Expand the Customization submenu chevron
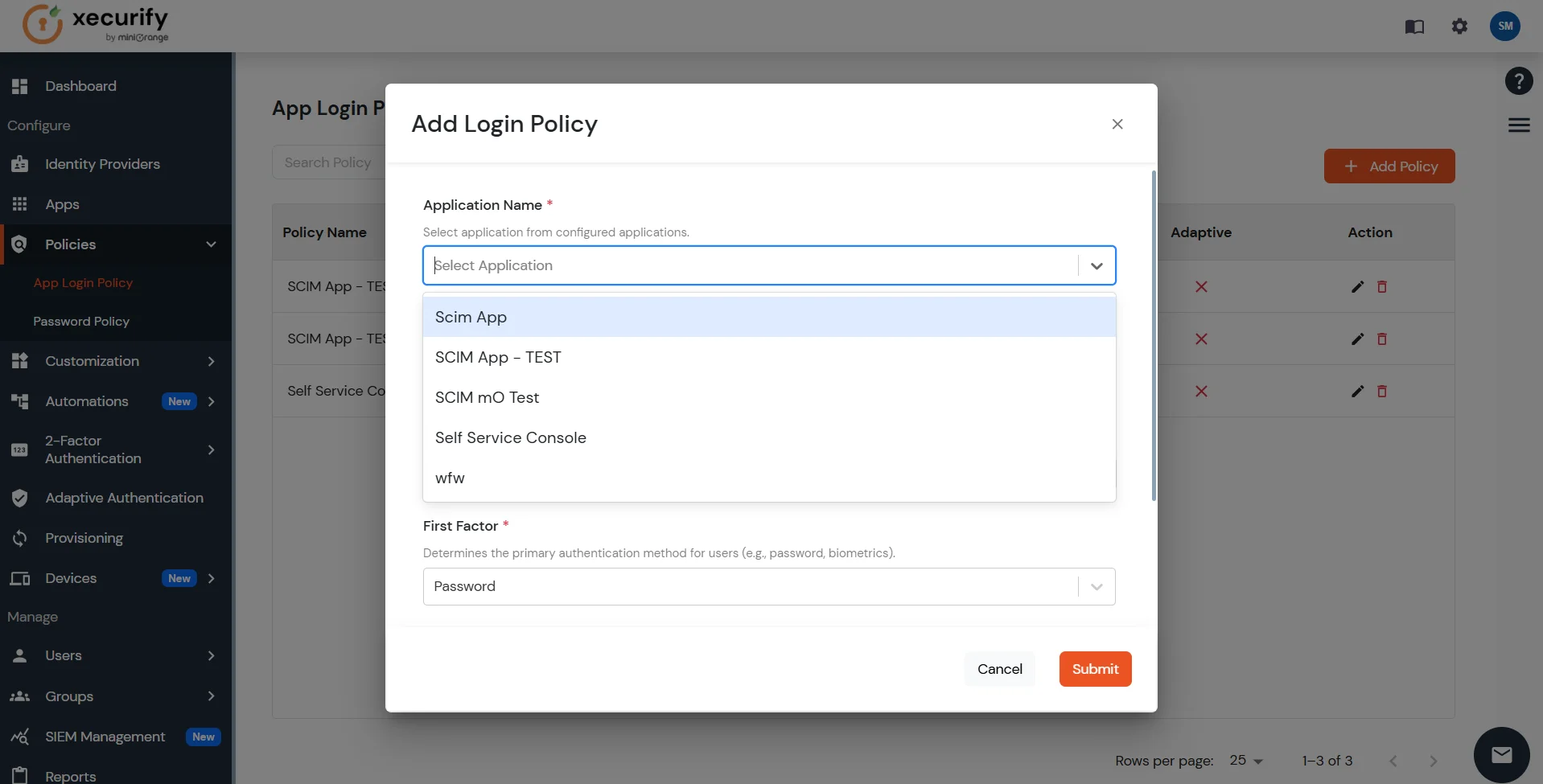The height and width of the screenshot is (784, 1543). pyautogui.click(x=211, y=361)
